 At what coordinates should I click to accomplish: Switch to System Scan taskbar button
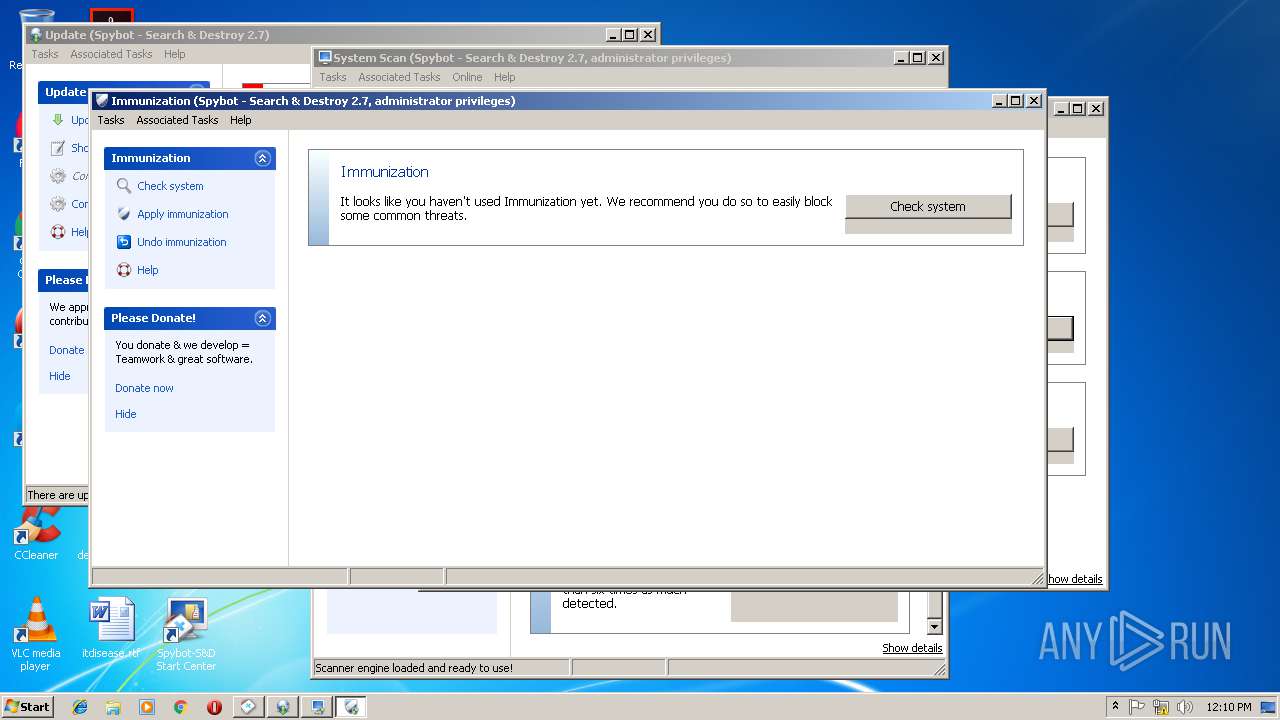coord(317,707)
